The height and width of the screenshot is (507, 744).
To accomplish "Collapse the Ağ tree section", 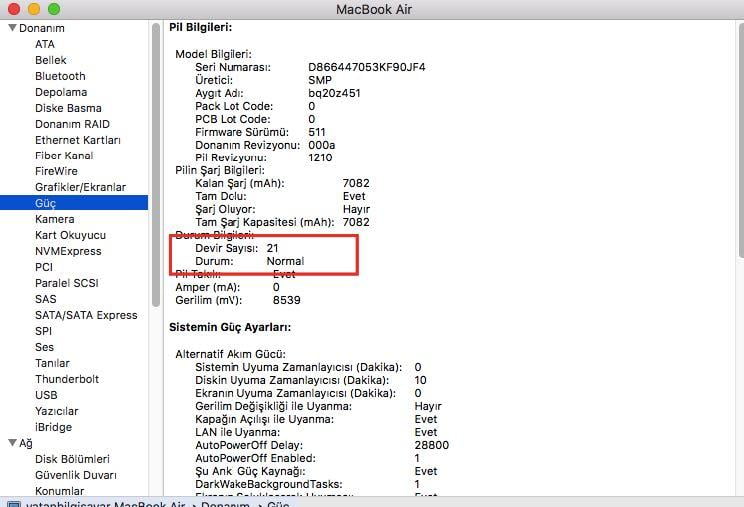I will [x=11, y=443].
